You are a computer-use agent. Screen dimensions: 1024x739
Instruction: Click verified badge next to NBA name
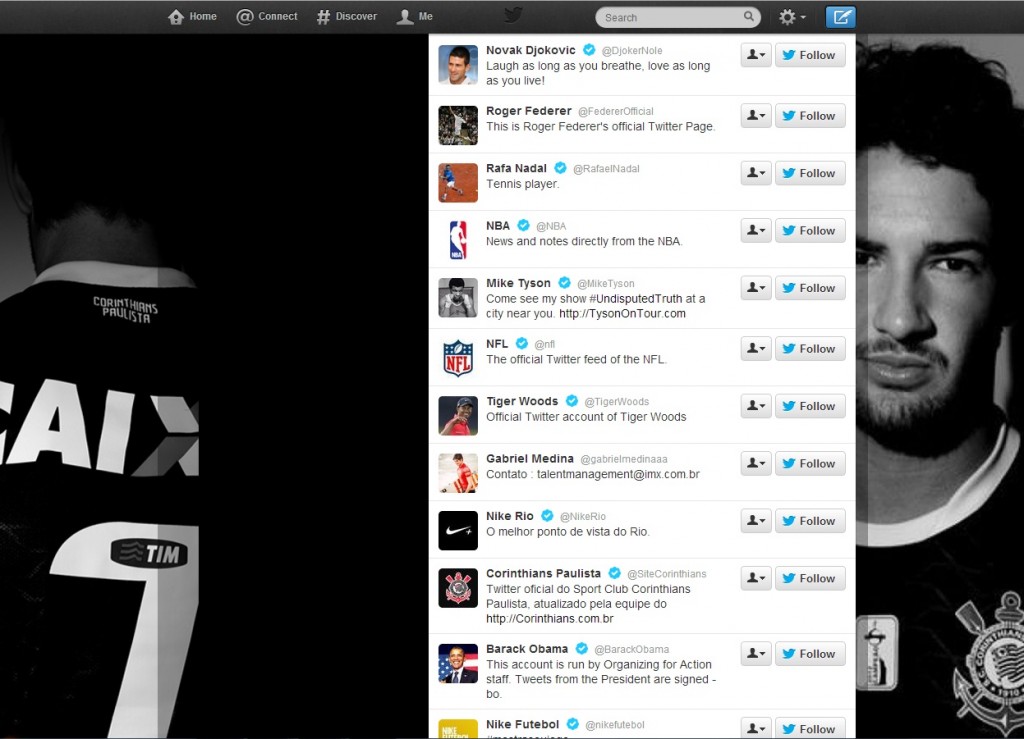pos(523,225)
